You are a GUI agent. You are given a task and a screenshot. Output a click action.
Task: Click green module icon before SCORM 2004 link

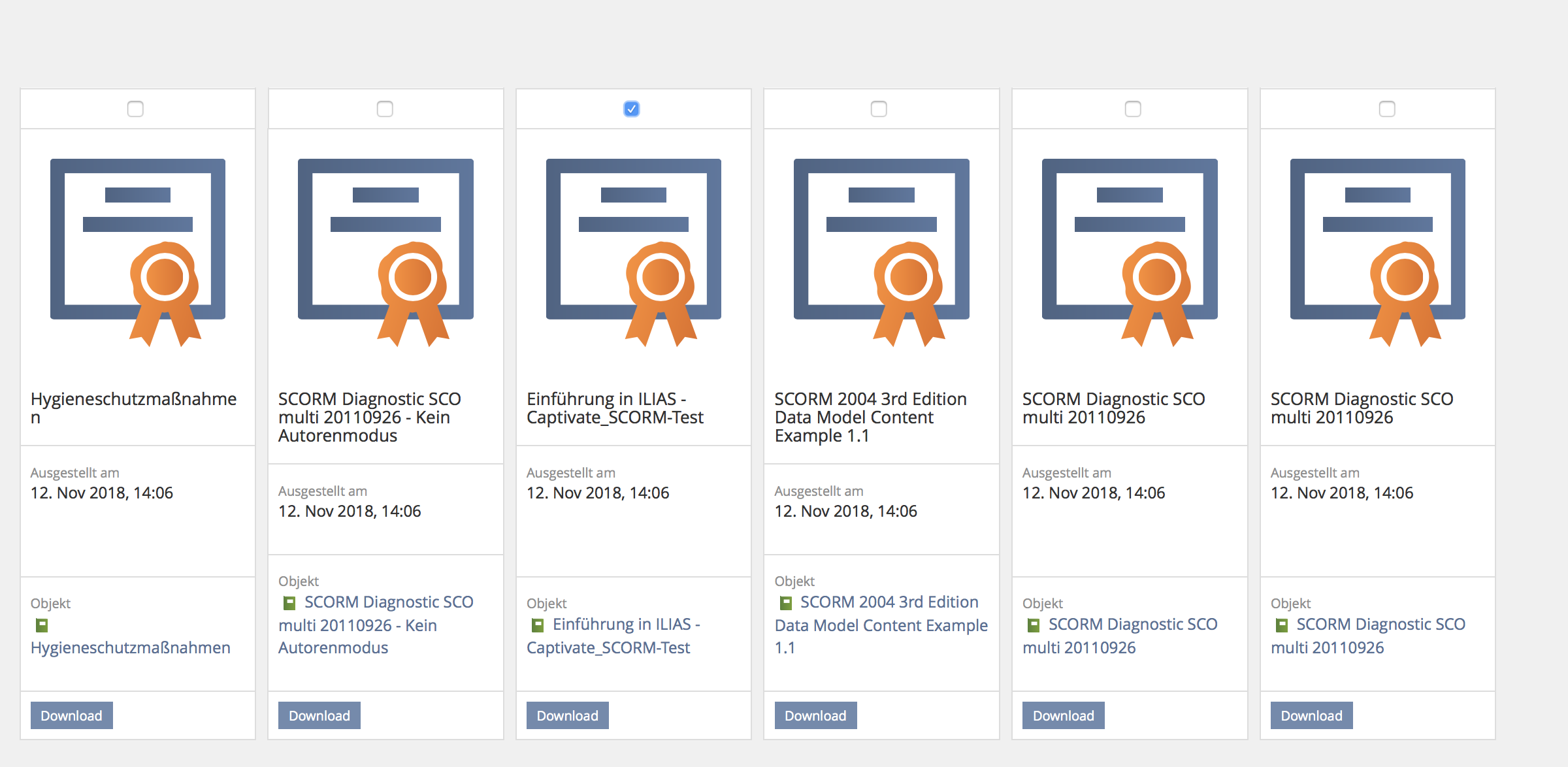786,603
